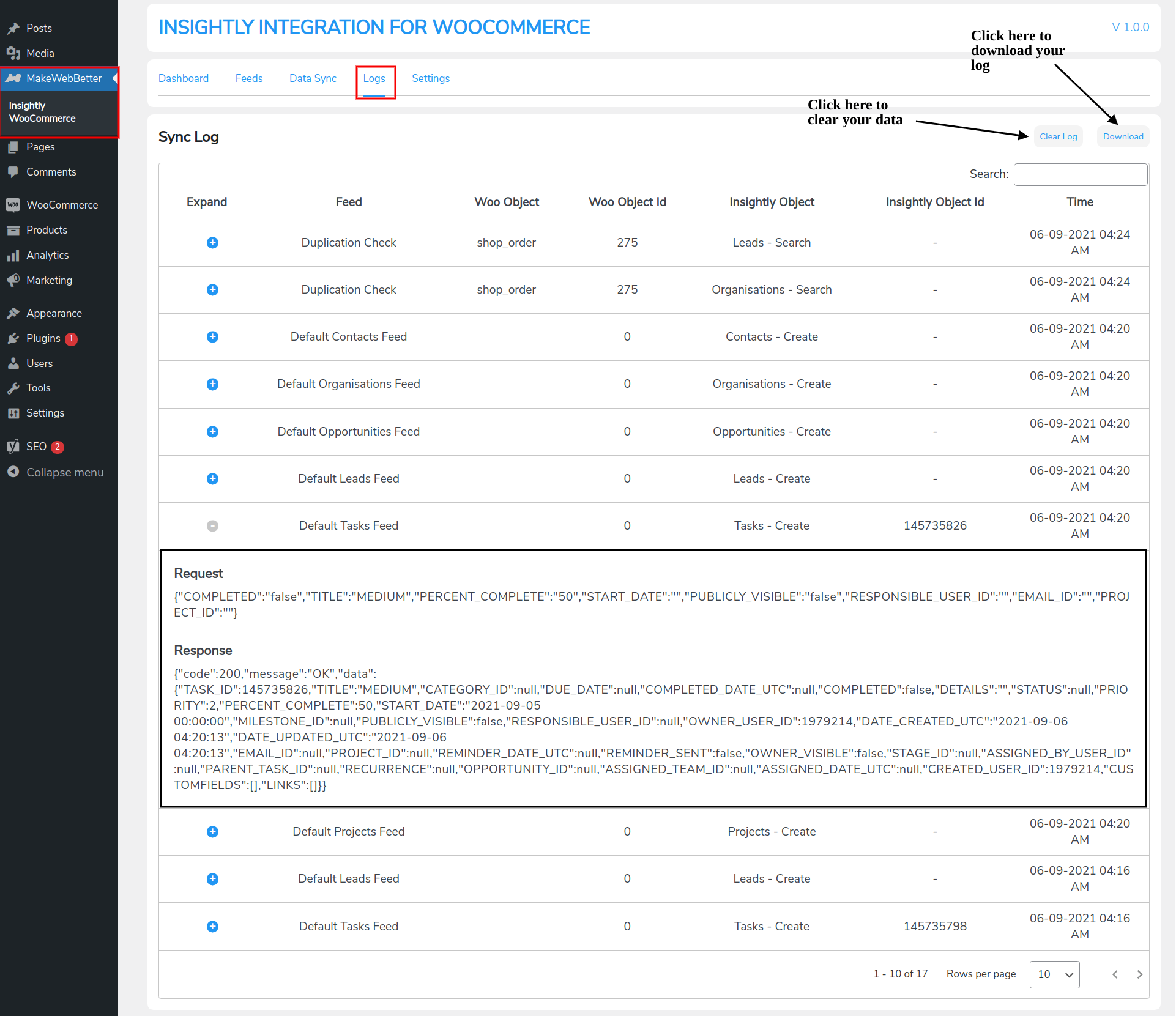Image resolution: width=1176 pixels, height=1016 pixels.
Task: Click the Tools wrench icon
Action: (13, 388)
